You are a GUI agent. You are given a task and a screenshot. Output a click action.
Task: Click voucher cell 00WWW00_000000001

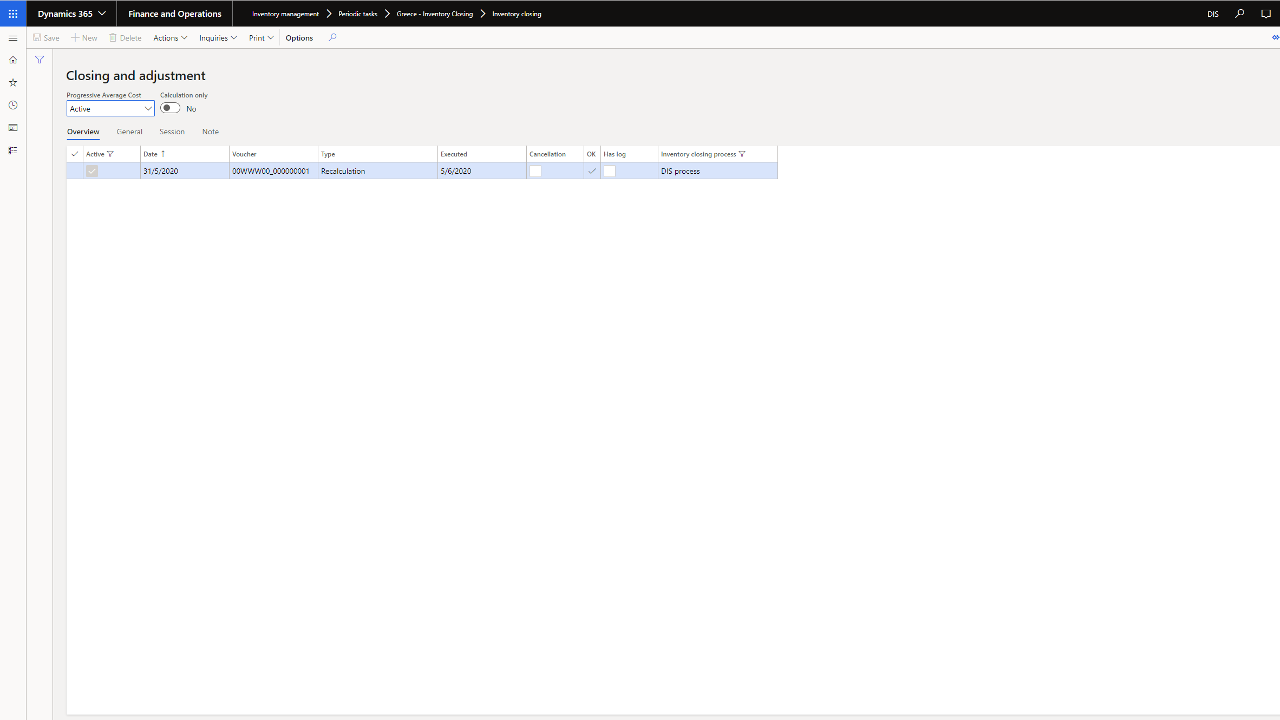click(x=273, y=171)
